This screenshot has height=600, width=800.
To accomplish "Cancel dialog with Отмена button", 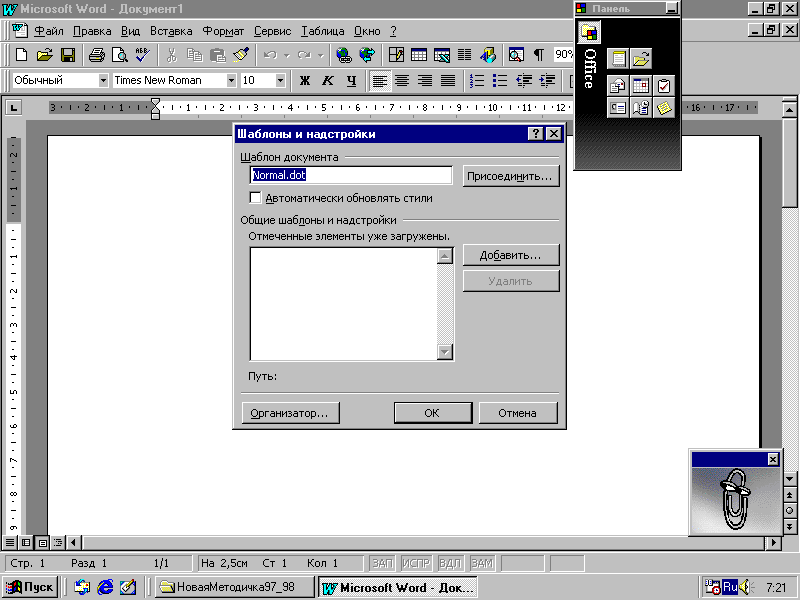I will tap(518, 413).
